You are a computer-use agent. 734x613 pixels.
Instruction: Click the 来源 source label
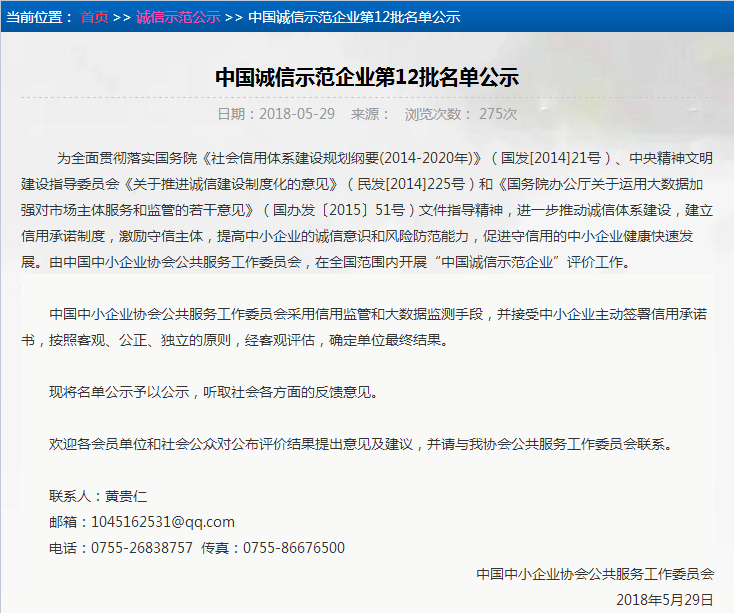tap(370, 114)
